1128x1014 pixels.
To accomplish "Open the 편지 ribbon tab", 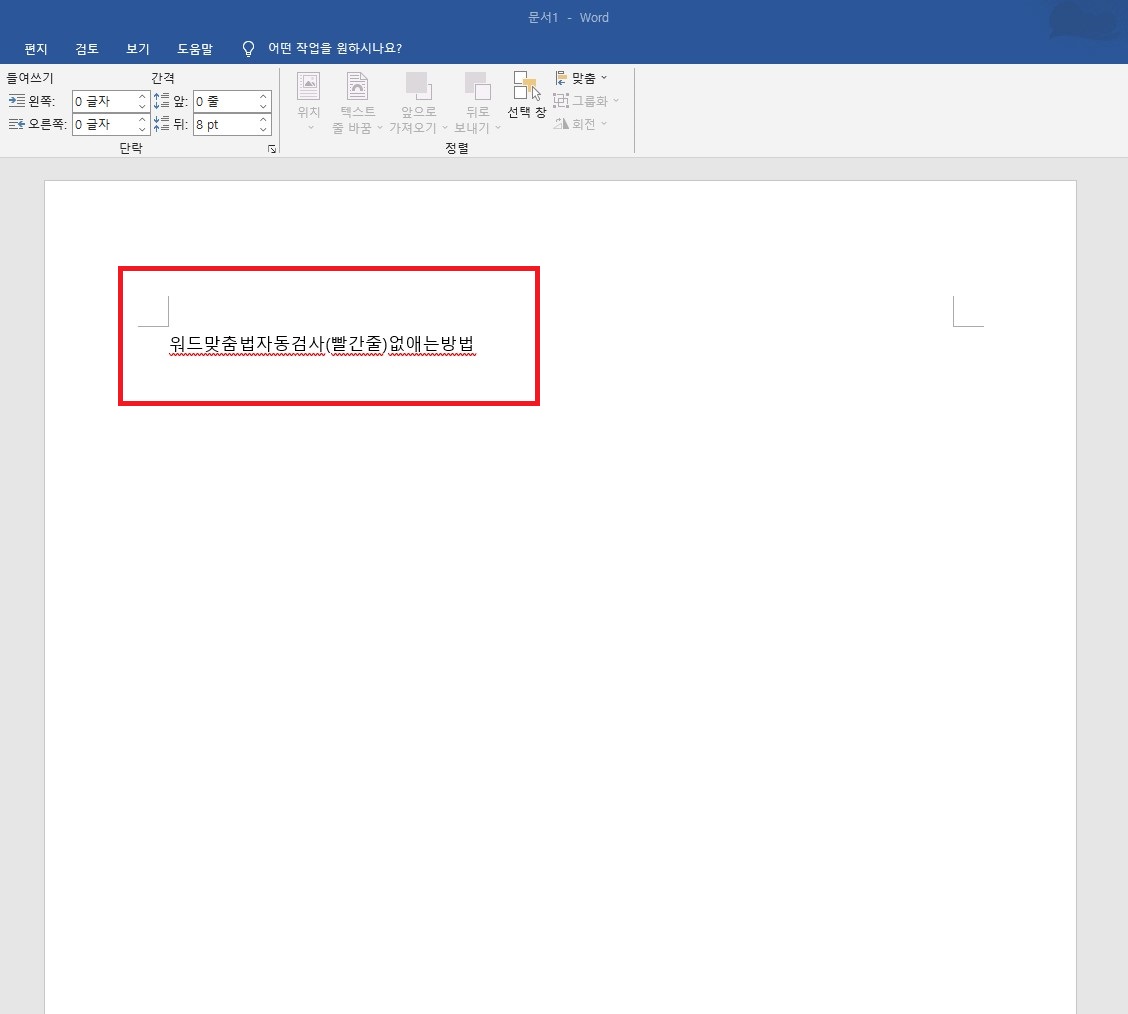I will [x=36, y=49].
